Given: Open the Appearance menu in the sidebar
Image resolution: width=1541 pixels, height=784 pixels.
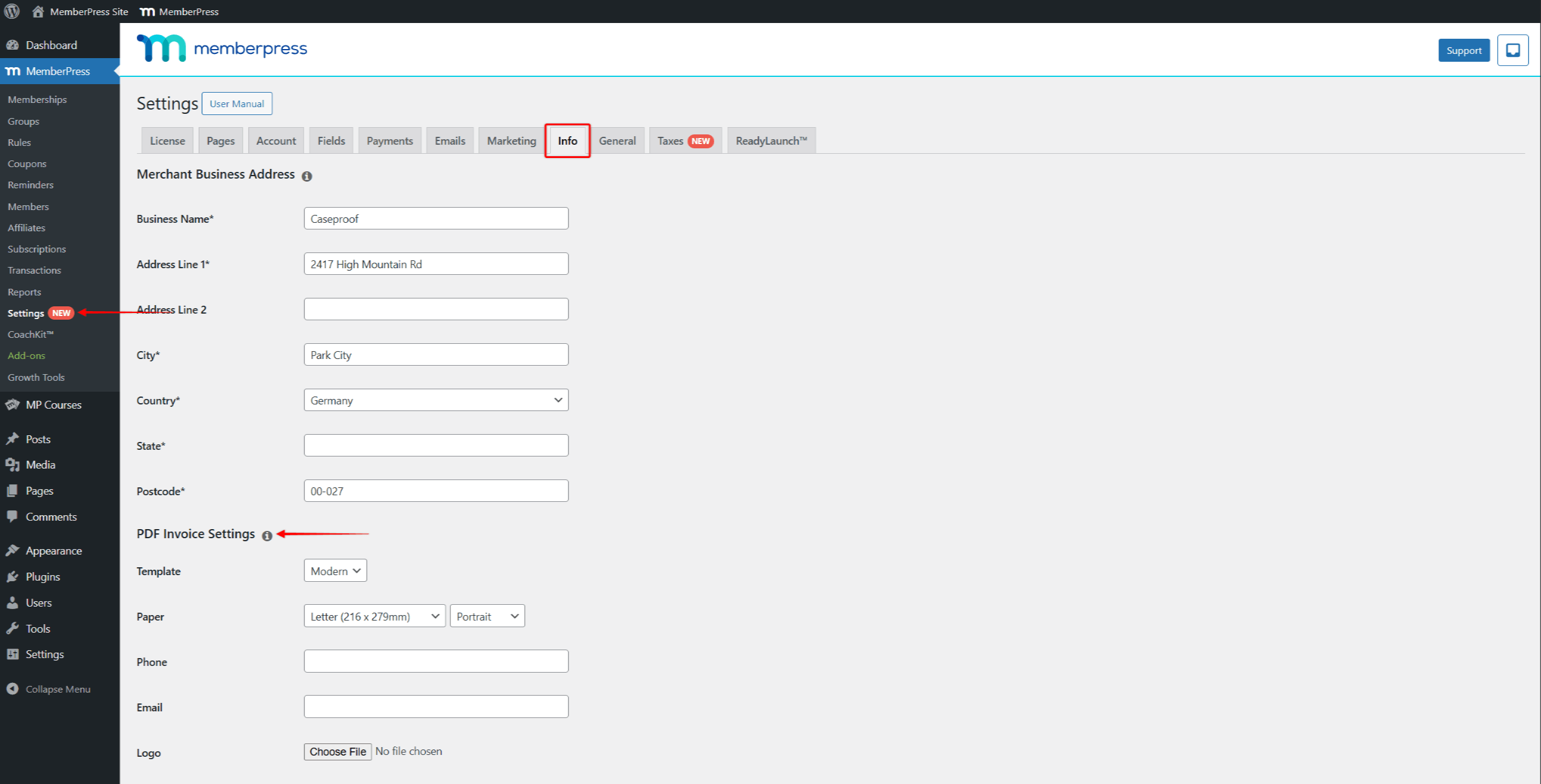Looking at the screenshot, I should tap(53, 551).
